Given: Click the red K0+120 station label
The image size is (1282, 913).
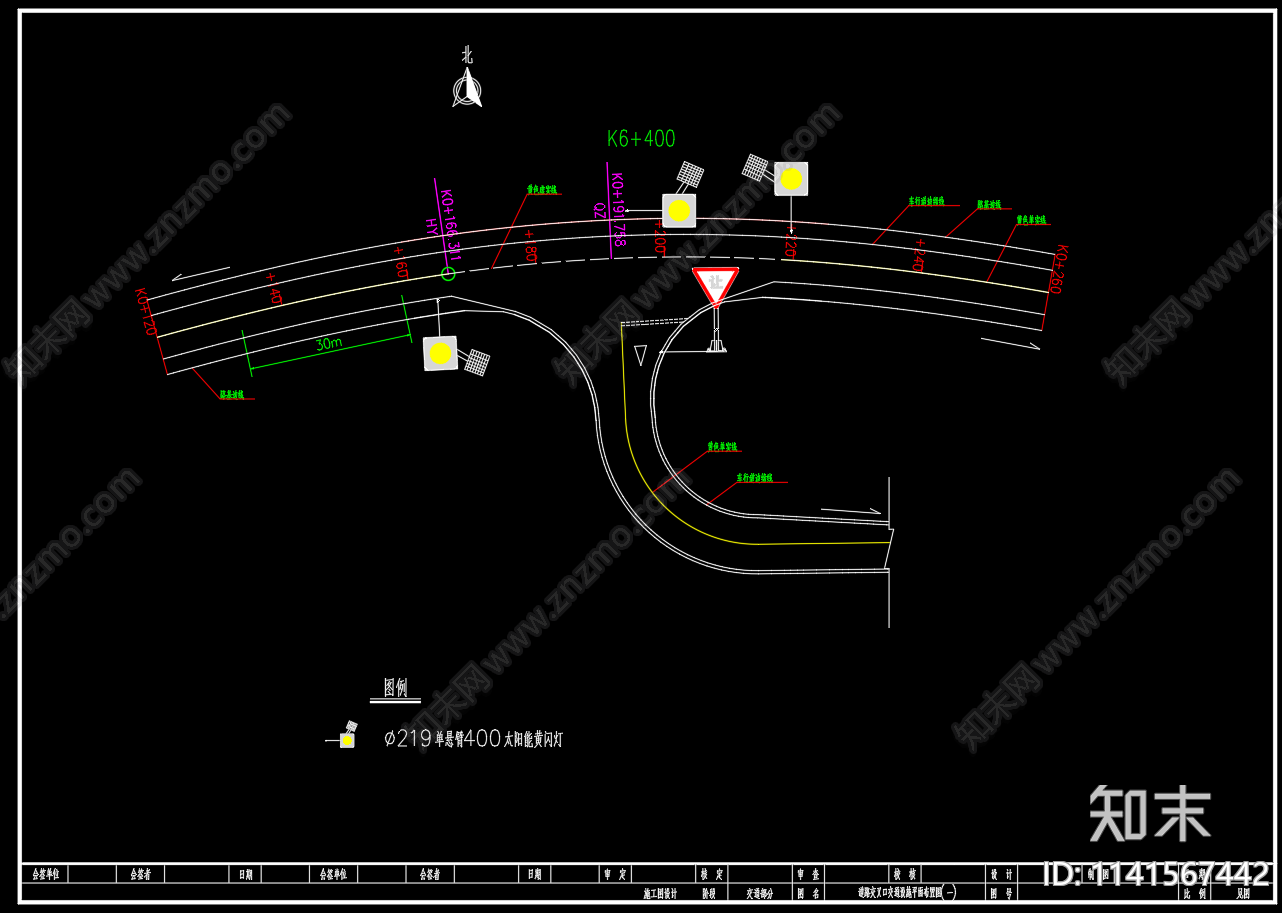Looking at the screenshot, I should [x=146, y=311].
